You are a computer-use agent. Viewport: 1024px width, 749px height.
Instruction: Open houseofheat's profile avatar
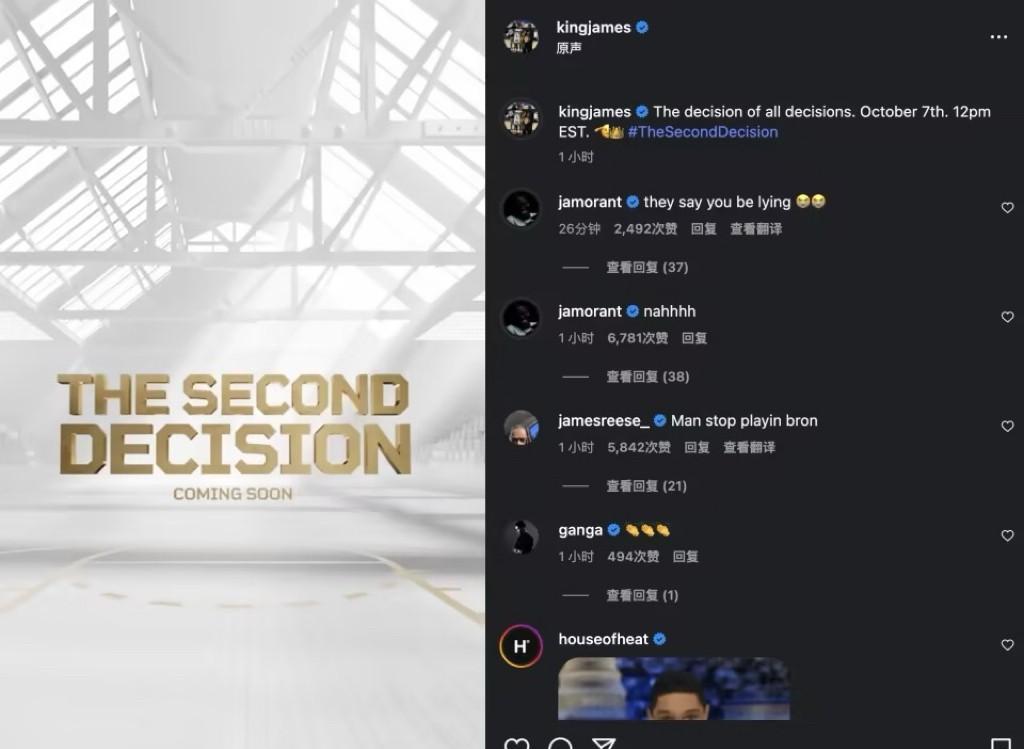click(x=521, y=646)
